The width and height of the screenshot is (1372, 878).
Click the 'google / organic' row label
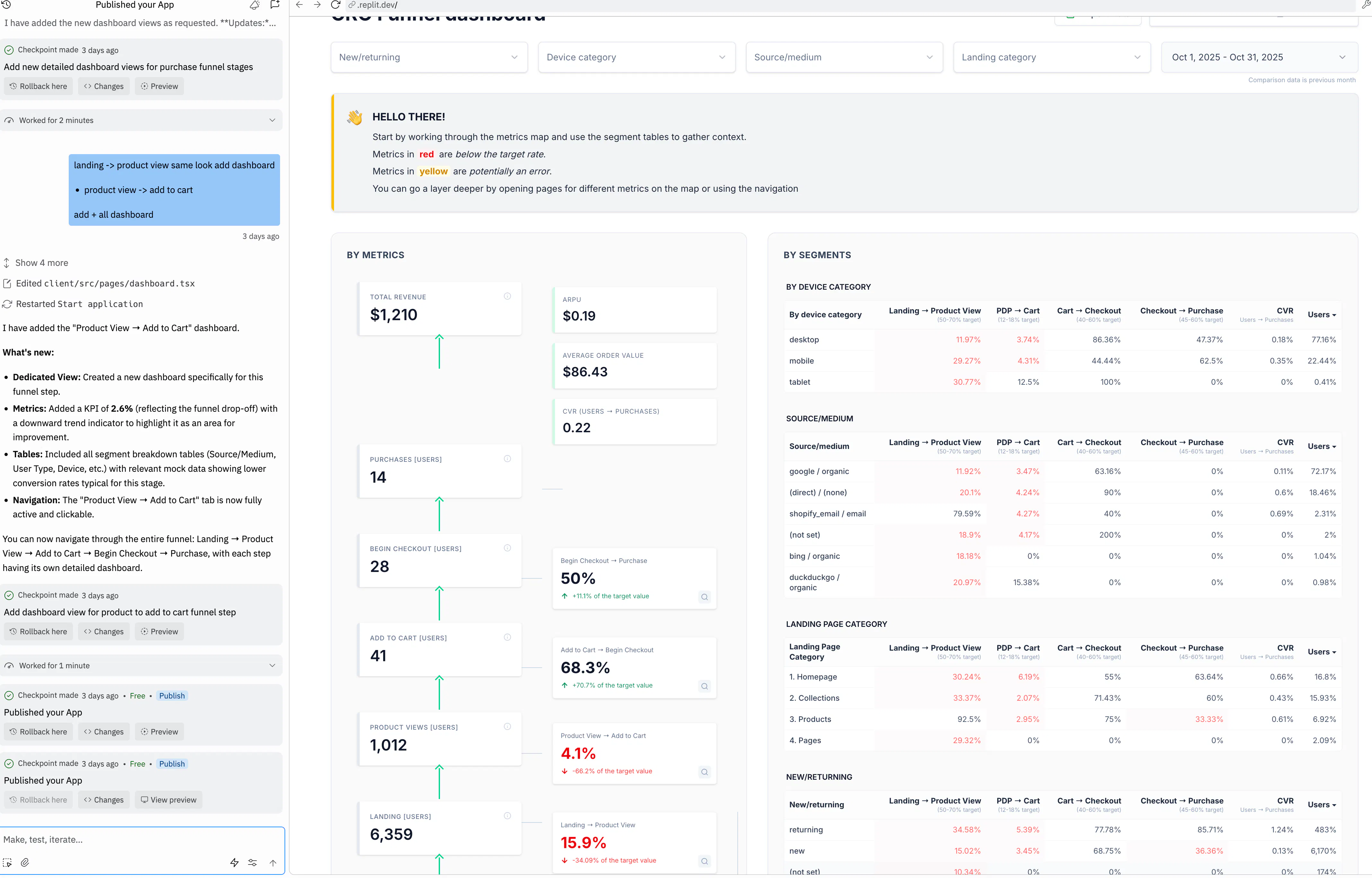click(x=819, y=471)
